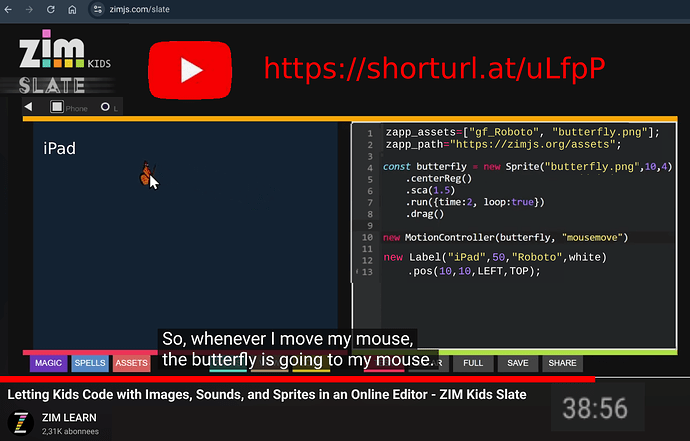This screenshot has height=441, width=690.
Task: Open the MAGIC tab
Action: point(48,363)
